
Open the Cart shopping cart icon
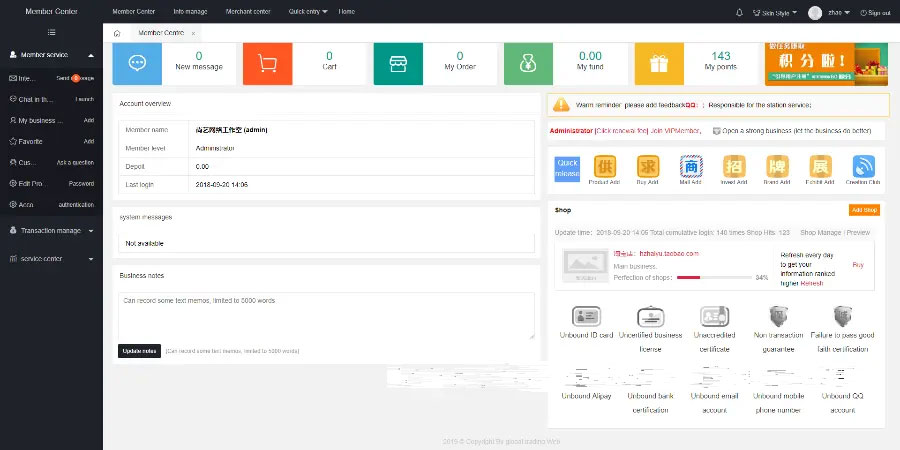point(268,63)
